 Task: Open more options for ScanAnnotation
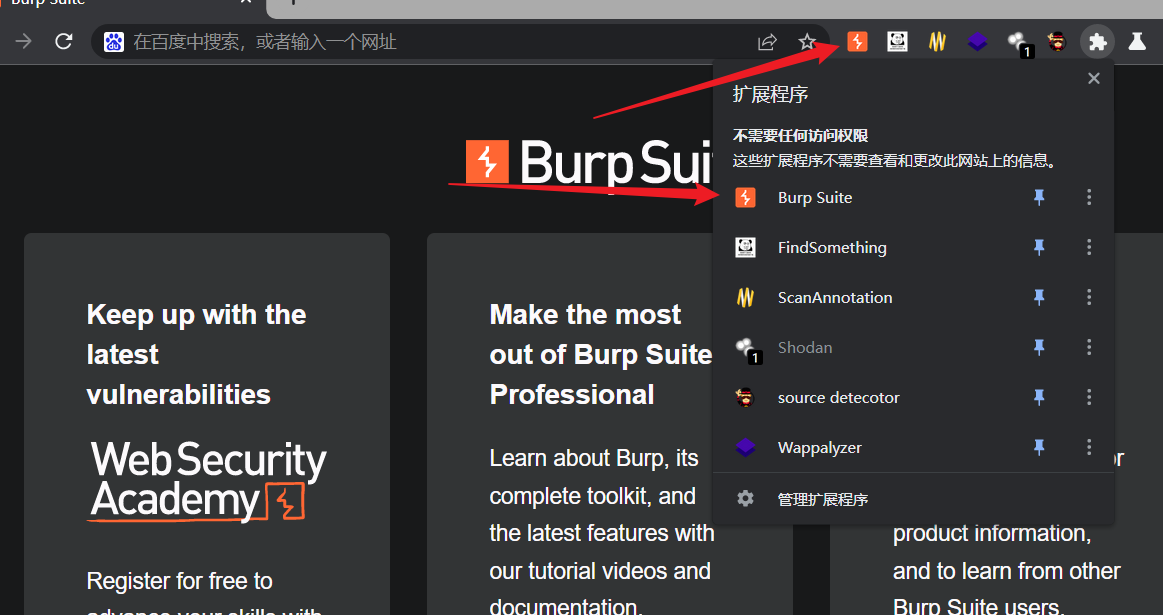[x=1089, y=297]
